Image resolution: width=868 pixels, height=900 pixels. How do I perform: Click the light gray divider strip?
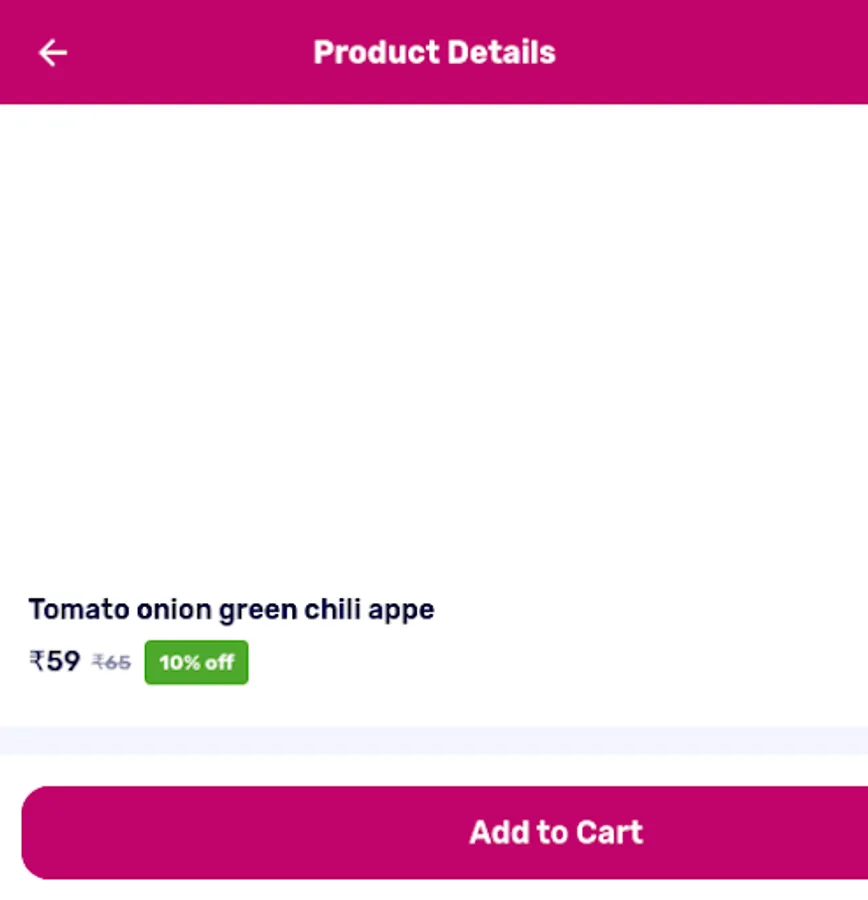[x=434, y=740]
